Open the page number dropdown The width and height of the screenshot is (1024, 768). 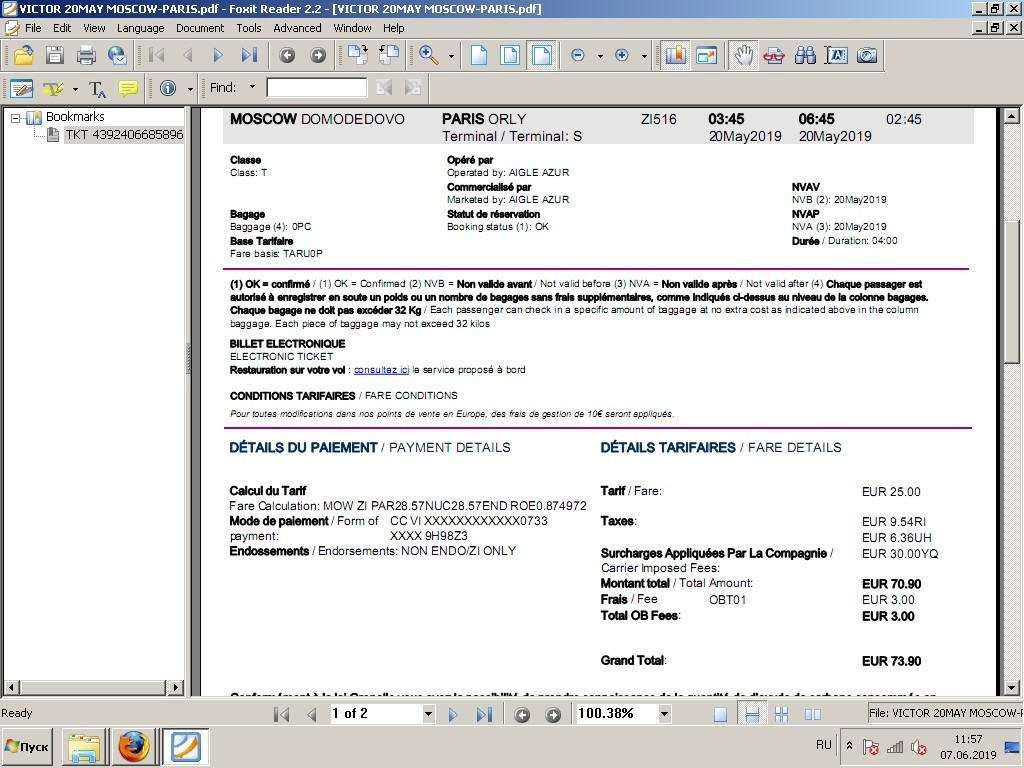pyautogui.click(x=428, y=714)
